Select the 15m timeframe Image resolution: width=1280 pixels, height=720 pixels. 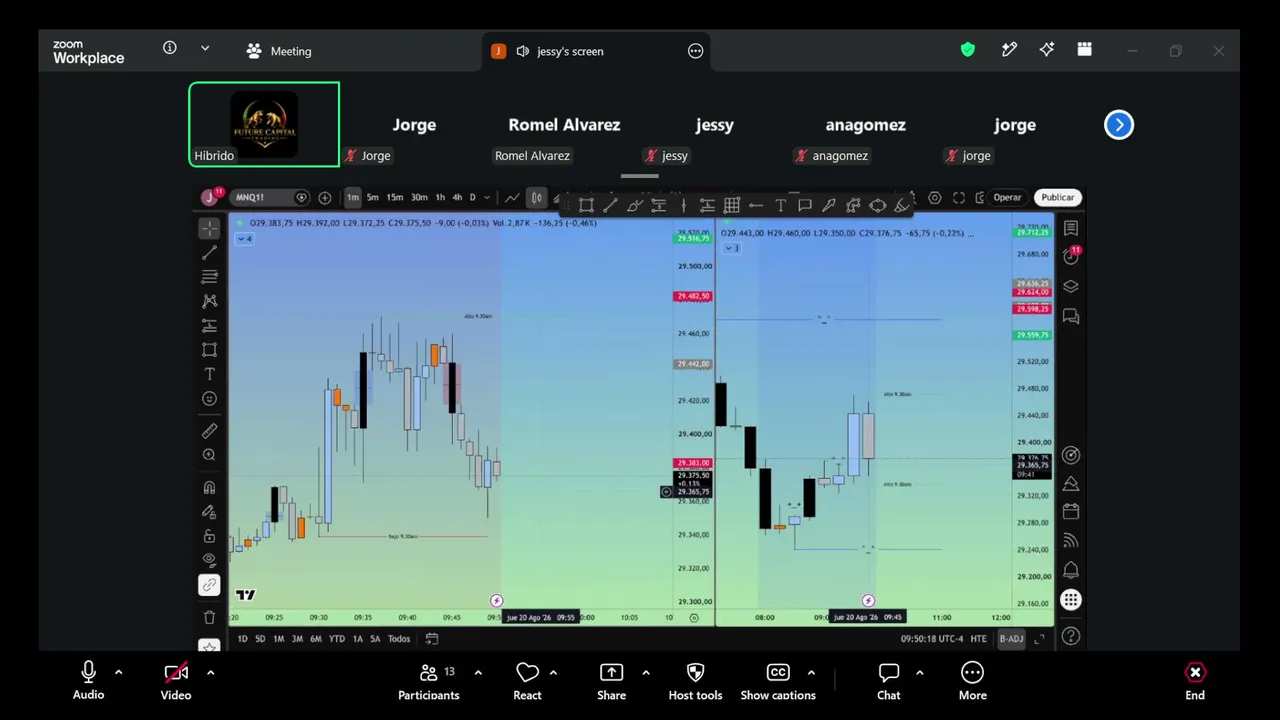(395, 198)
